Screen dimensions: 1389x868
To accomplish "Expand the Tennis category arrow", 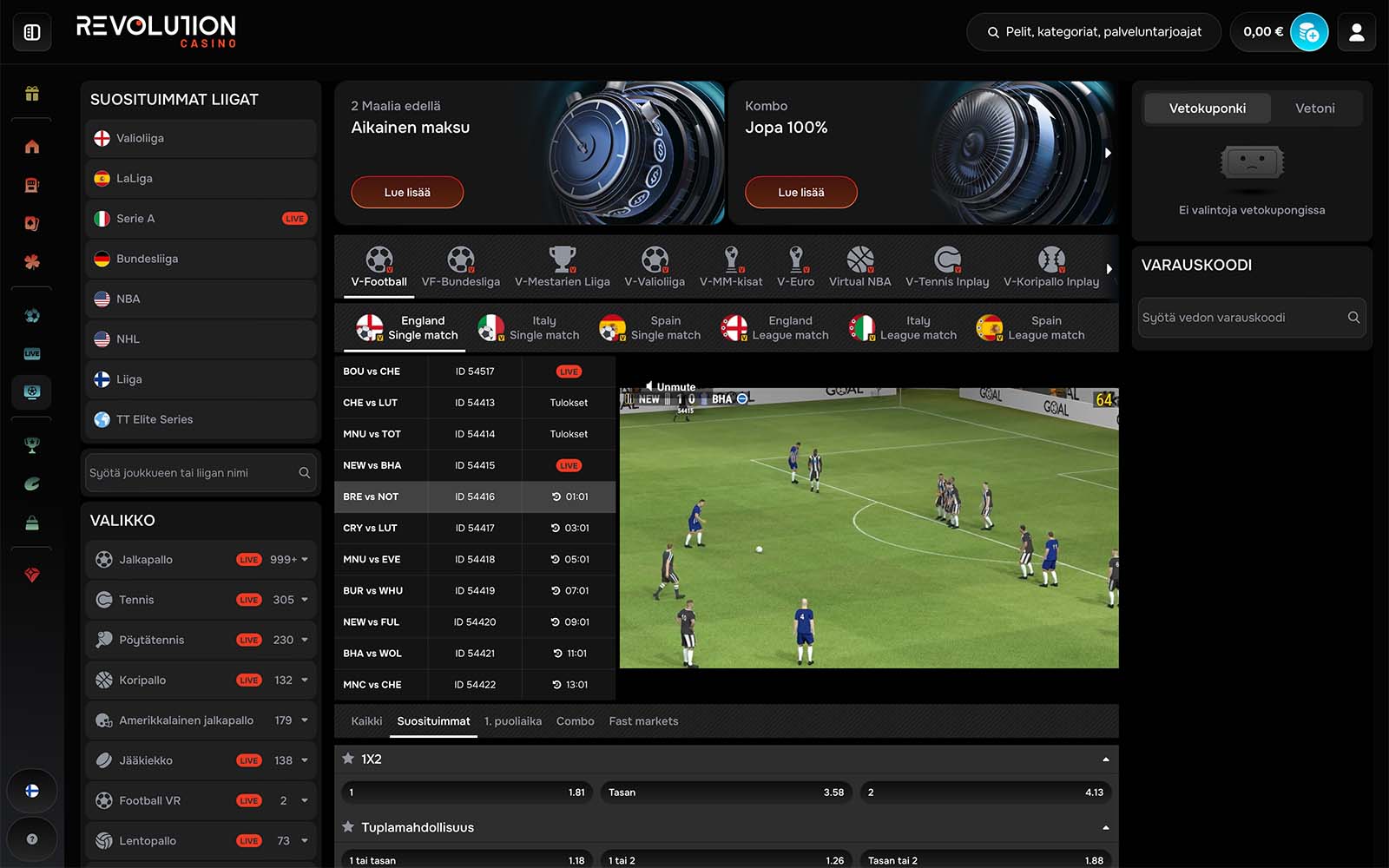I will pyautogui.click(x=305, y=600).
